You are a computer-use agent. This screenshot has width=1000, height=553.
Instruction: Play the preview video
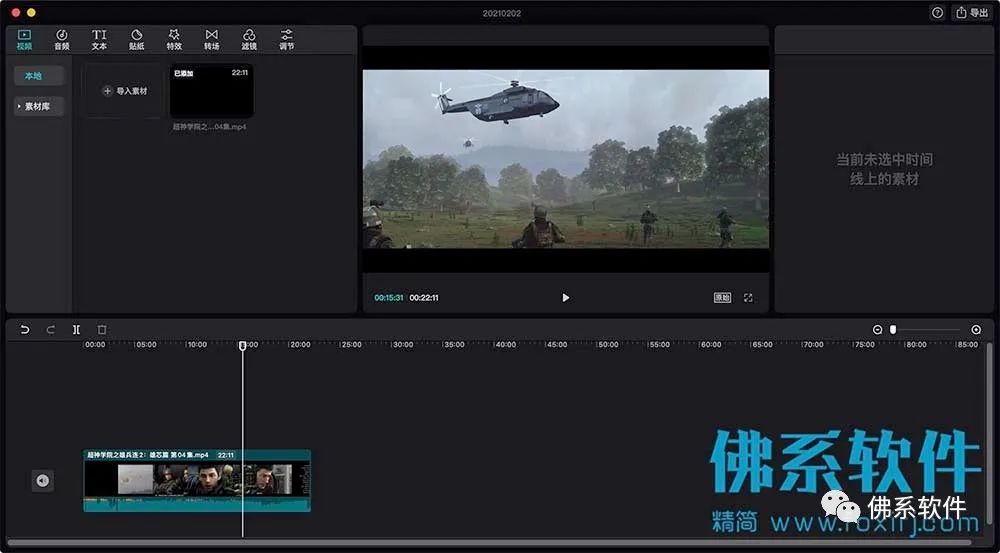pos(566,298)
